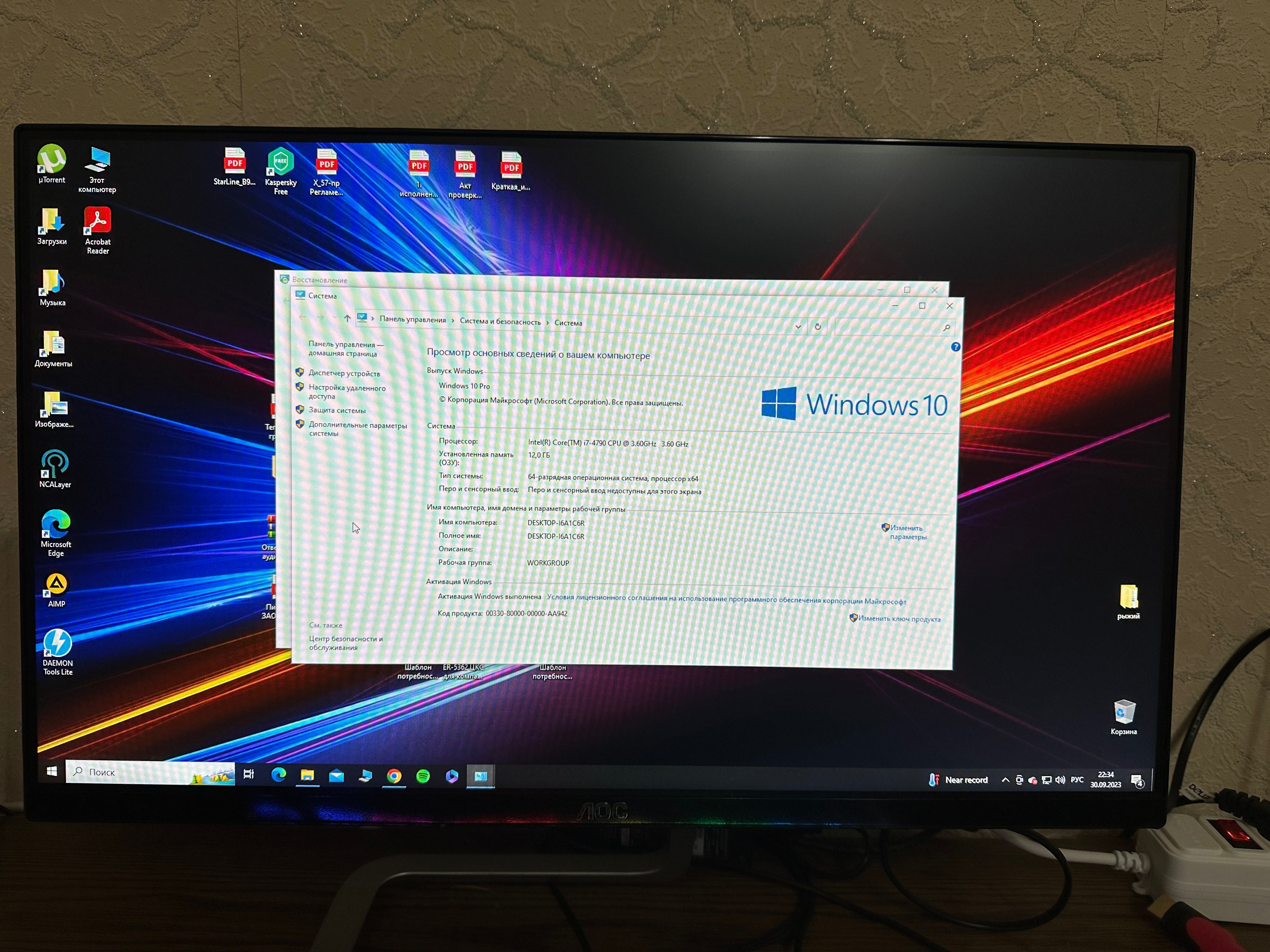
Task: Open the Изображения folder shortcut
Action: (x=54, y=410)
